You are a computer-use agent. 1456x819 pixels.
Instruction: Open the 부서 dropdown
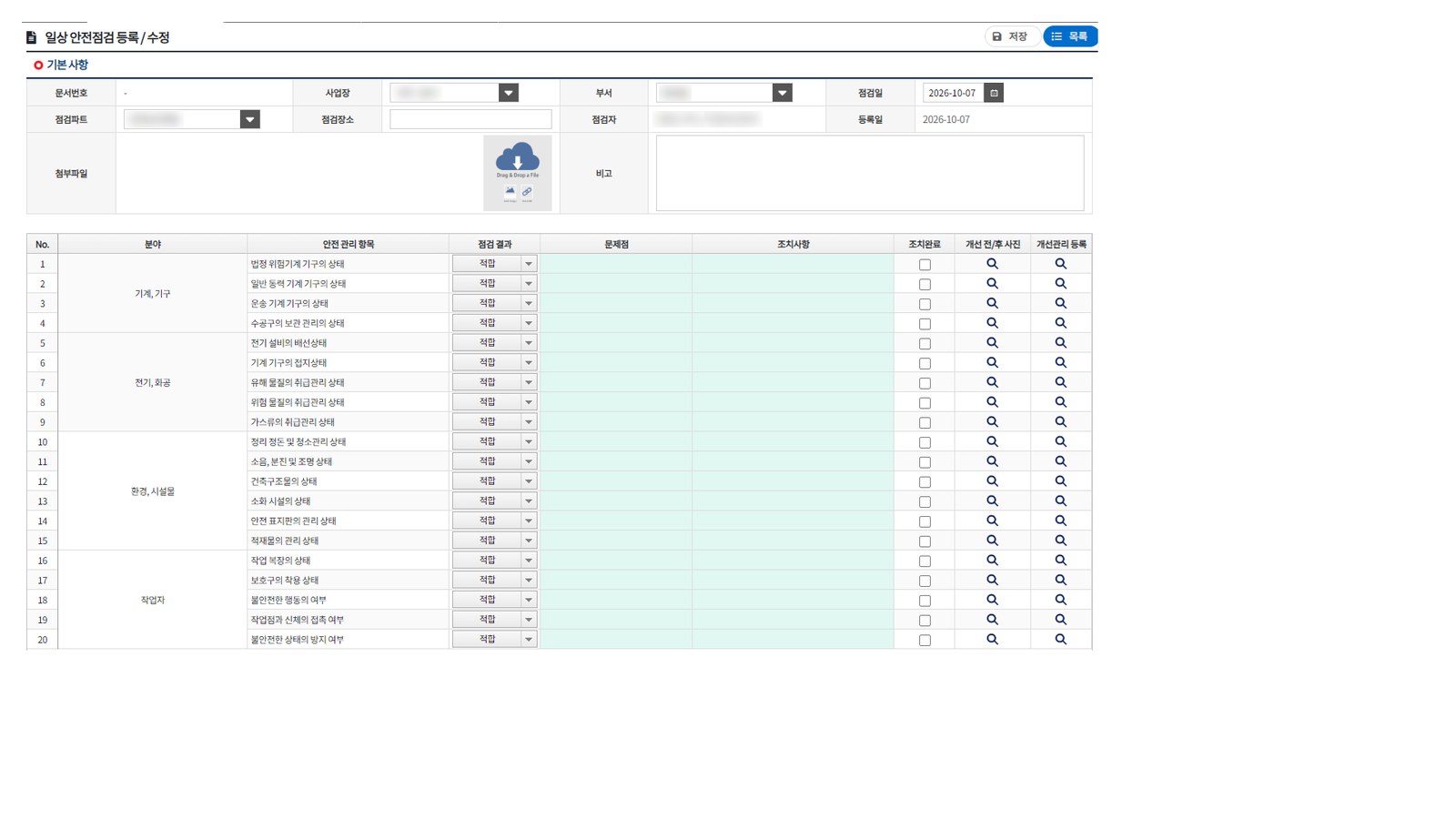pyautogui.click(x=724, y=93)
